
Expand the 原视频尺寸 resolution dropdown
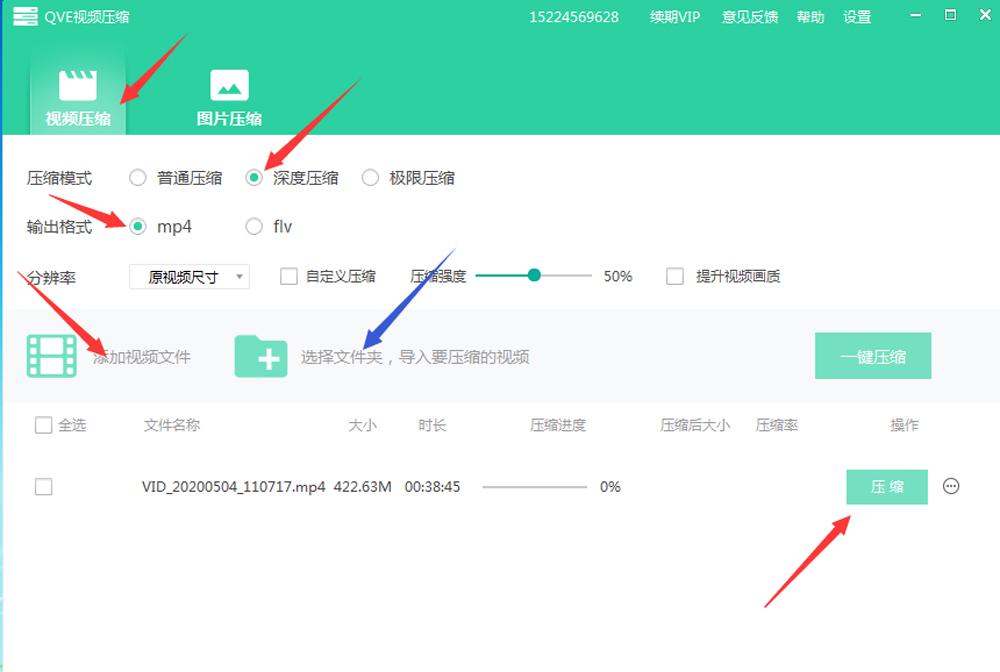(189, 277)
